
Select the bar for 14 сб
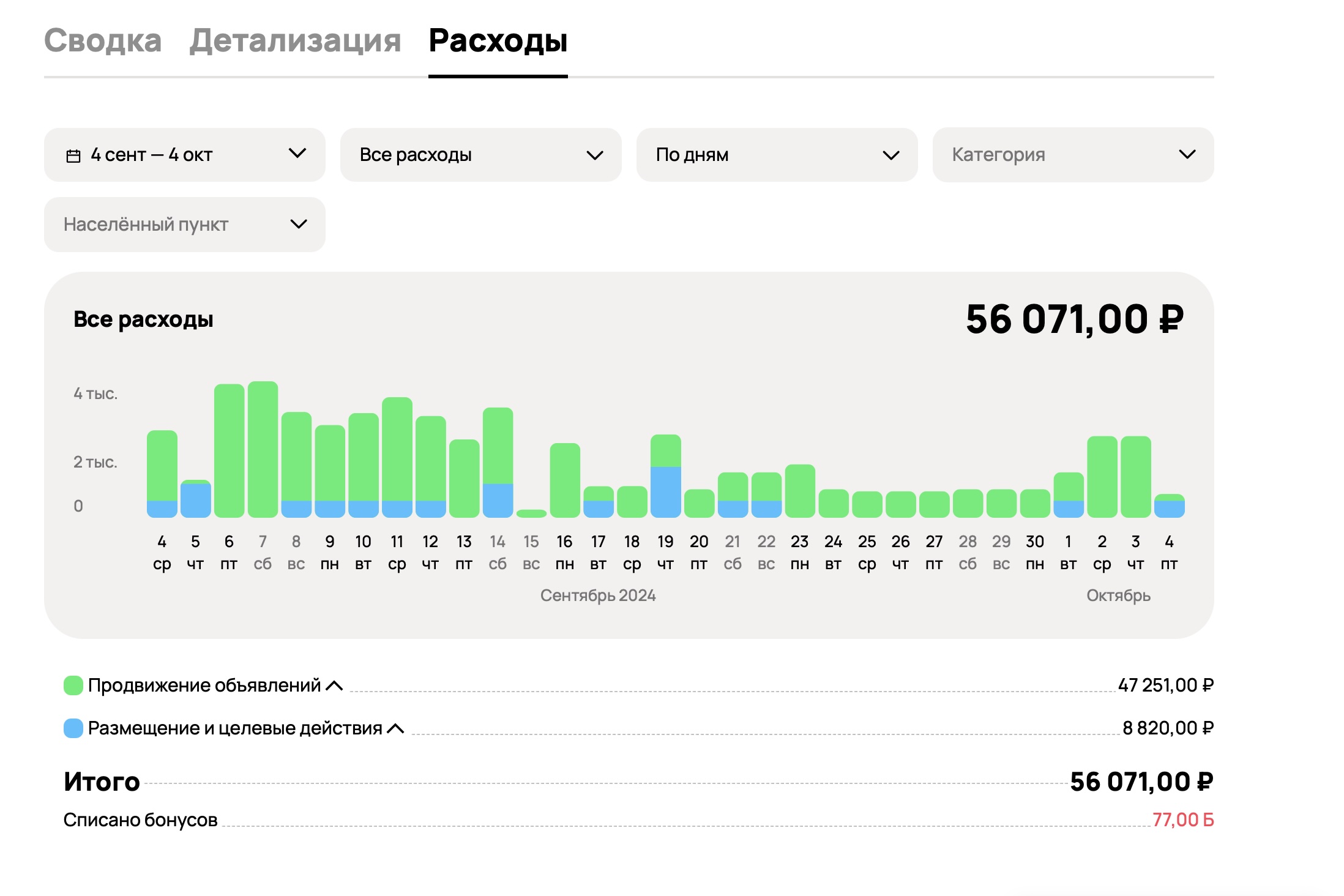(498, 463)
